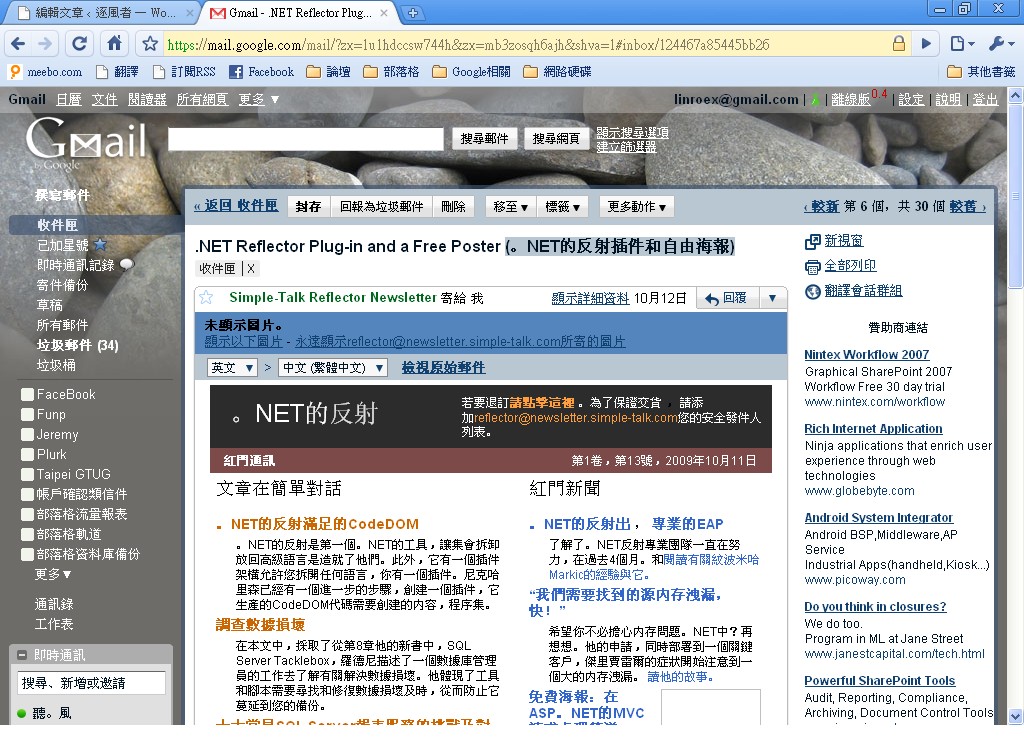1024x738 pixels.
Task: Reload the page with refresh icon
Action: click(x=79, y=44)
